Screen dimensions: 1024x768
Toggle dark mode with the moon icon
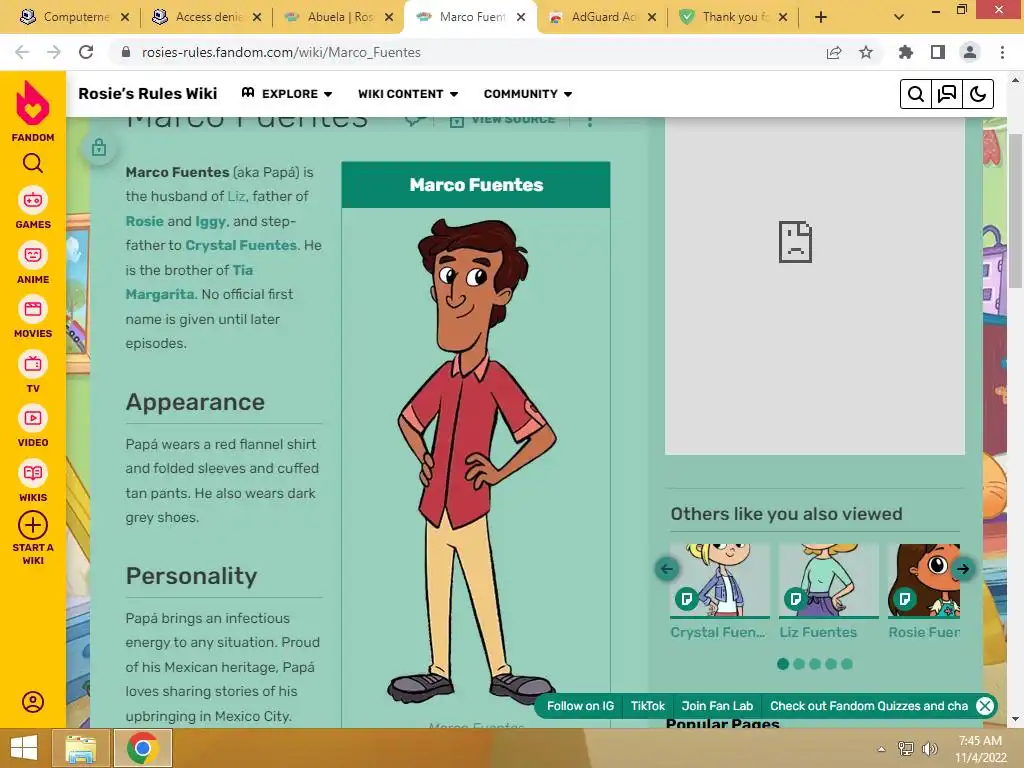tap(978, 94)
